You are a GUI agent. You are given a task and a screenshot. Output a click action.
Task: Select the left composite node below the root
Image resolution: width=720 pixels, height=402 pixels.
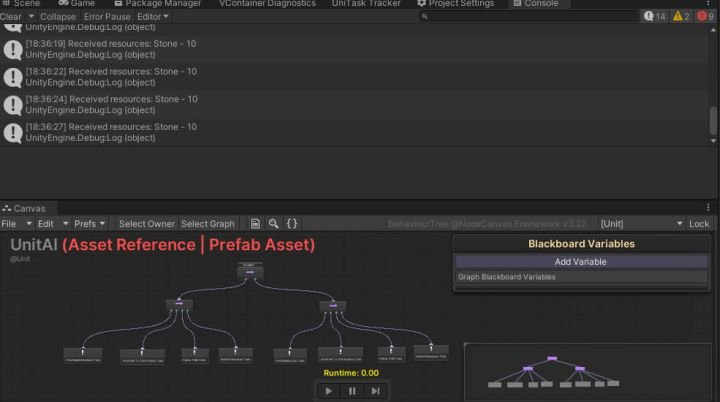coord(179,304)
